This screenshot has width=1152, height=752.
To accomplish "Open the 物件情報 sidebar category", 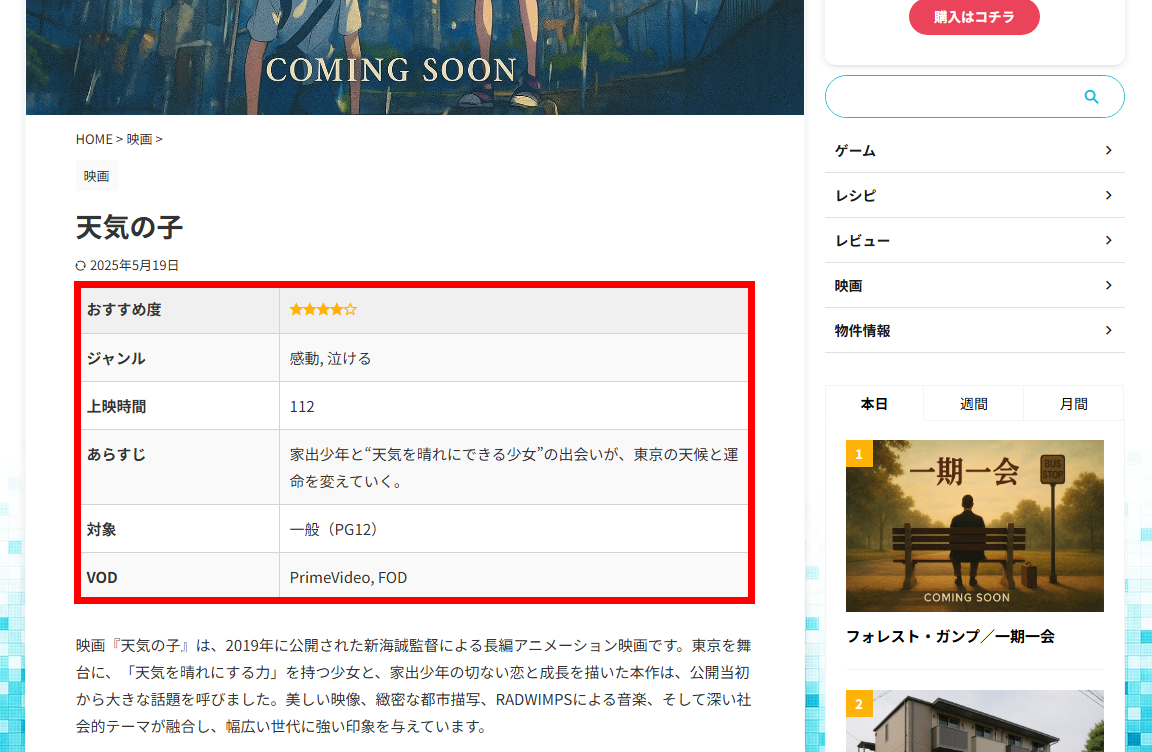I will [x=974, y=330].
